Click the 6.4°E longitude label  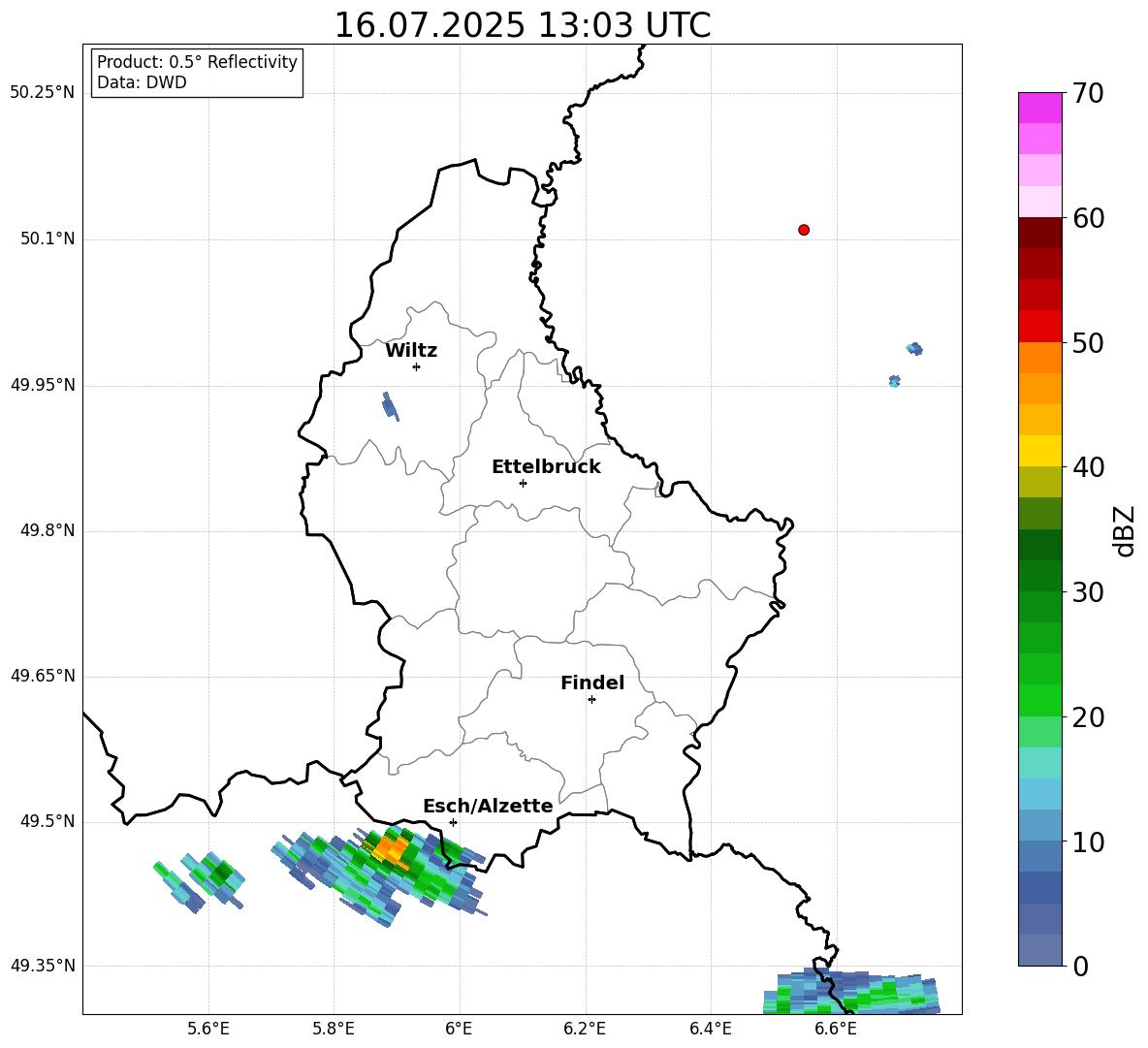pos(710,1029)
